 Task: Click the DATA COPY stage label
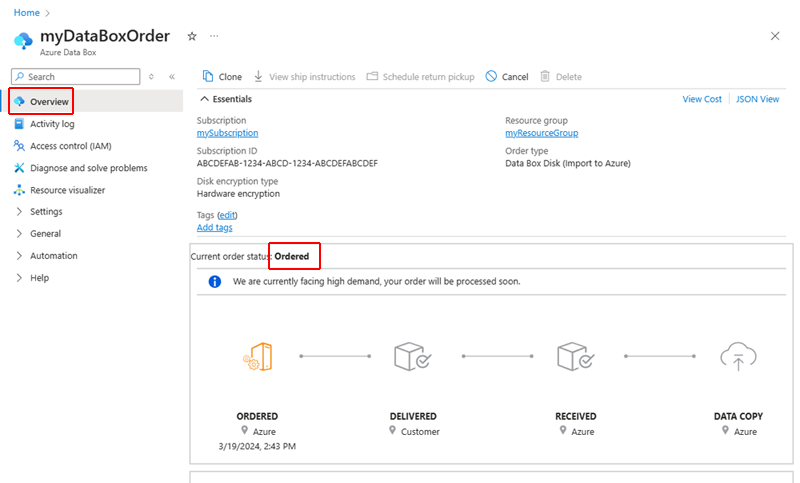tap(738, 416)
